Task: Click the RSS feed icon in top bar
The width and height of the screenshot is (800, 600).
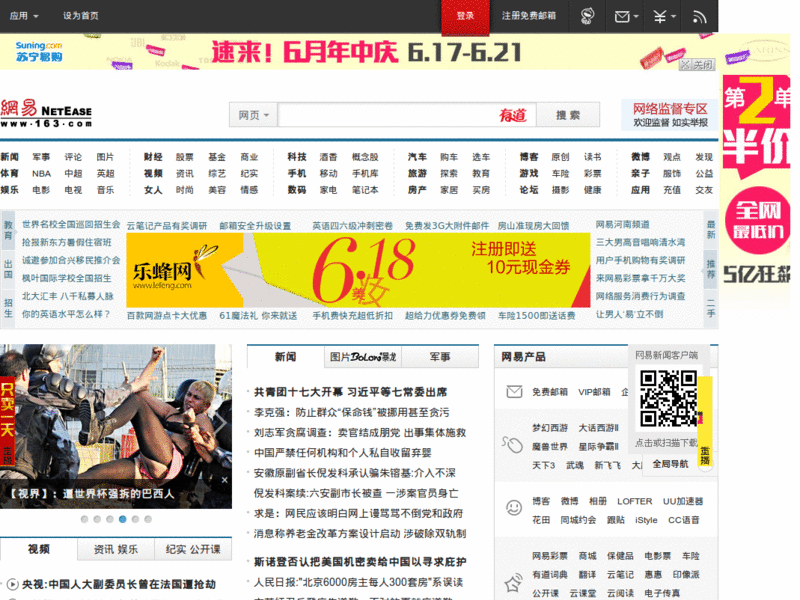Action: [x=698, y=17]
